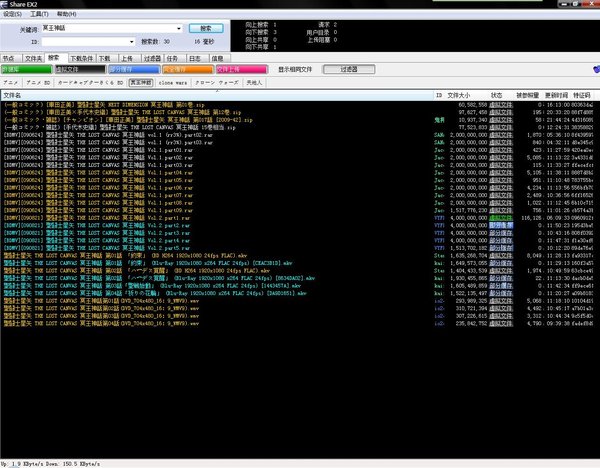Open the 帮助 menu
Viewport: 600px width, 468px height.
click(66, 15)
